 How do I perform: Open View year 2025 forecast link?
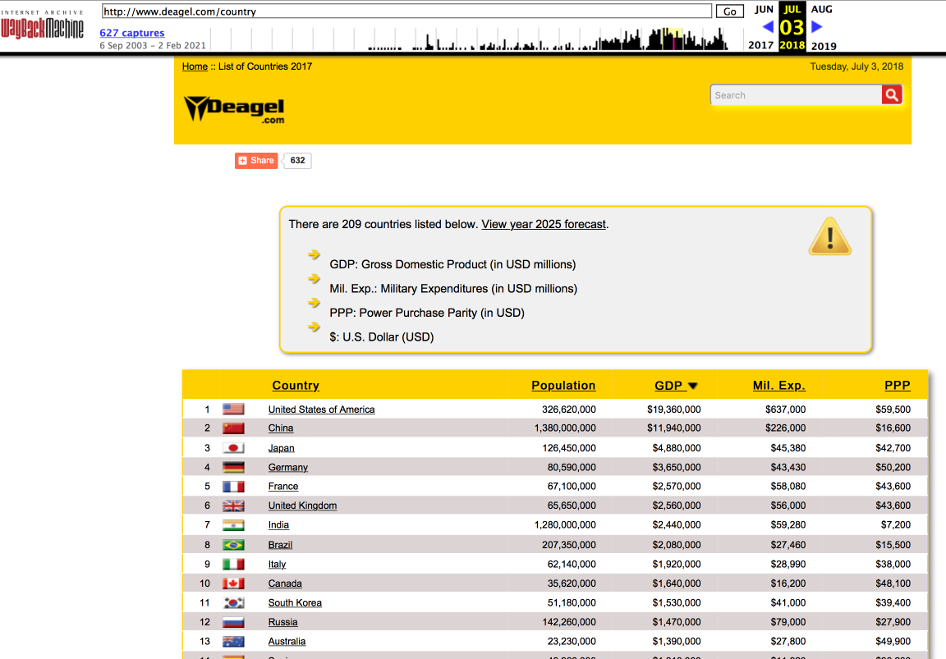(543, 224)
